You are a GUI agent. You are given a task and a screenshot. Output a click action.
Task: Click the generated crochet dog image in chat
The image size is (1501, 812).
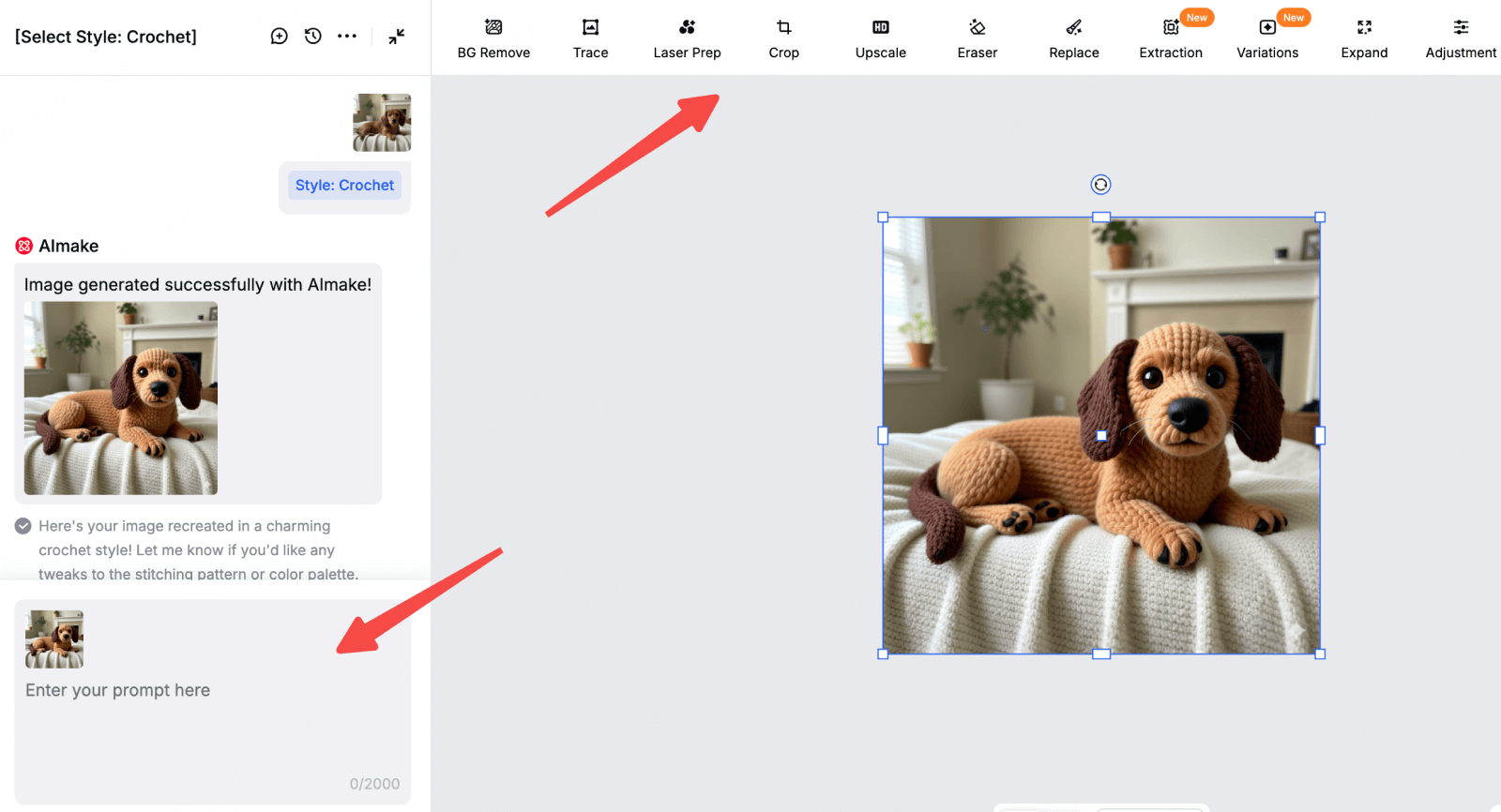[121, 398]
